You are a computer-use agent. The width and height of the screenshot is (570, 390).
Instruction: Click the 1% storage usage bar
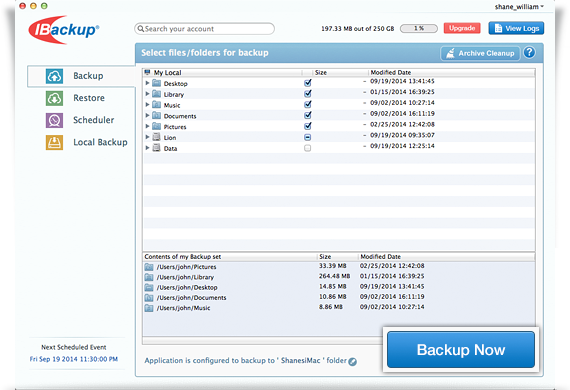[x=419, y=28]
